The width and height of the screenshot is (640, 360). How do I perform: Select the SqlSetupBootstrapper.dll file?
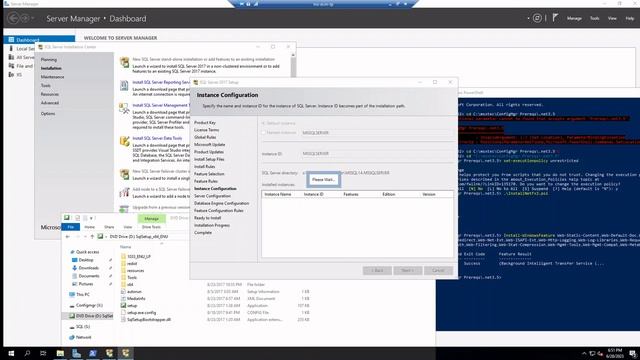[146, 320]
